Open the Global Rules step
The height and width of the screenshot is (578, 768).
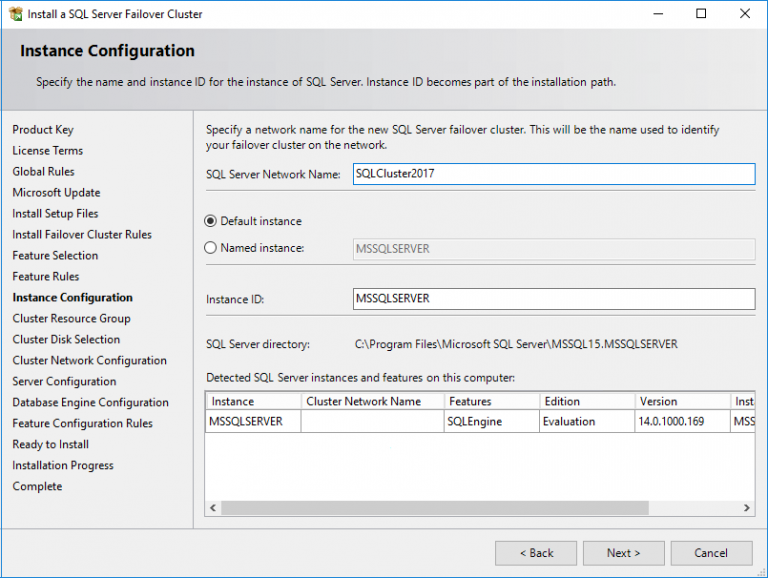(44, 172)
